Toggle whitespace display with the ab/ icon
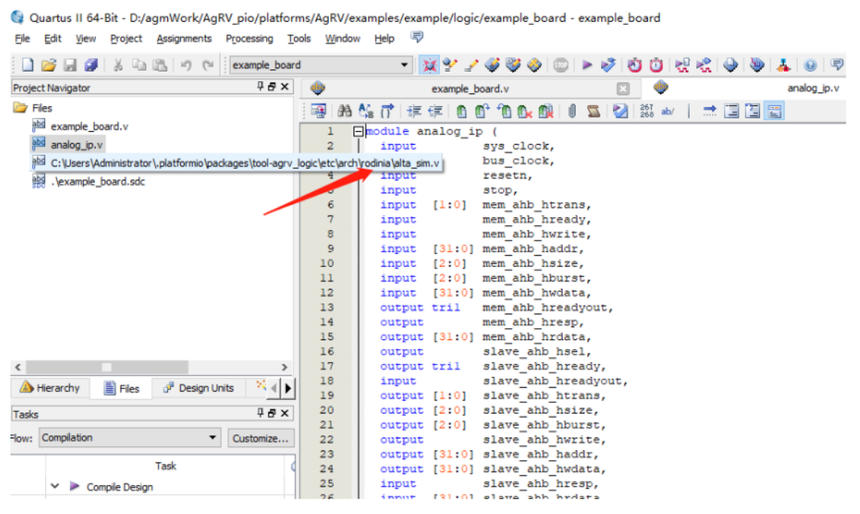The height and width of the screenshot is (514, 860). click(667, 111)
